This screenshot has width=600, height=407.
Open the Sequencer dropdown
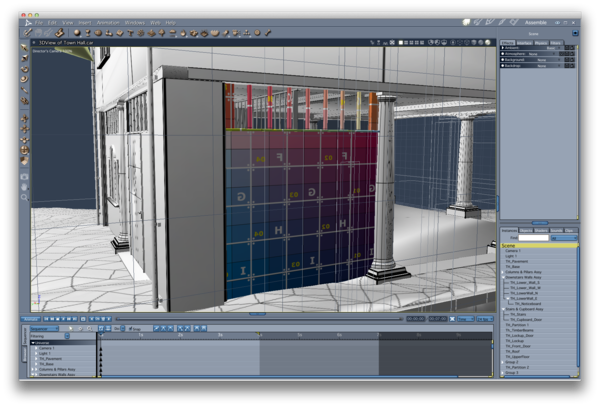(44, 329)
